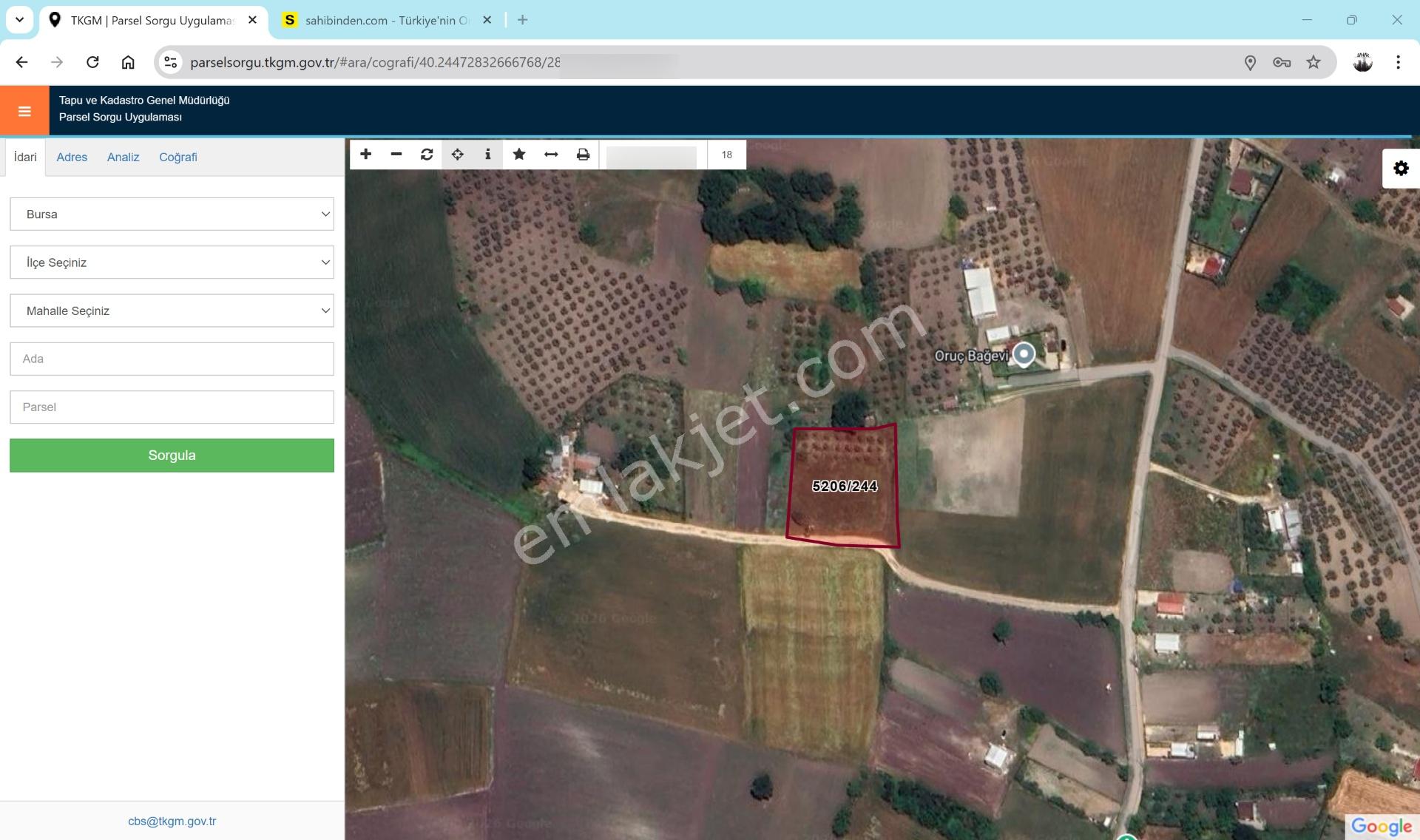The image size is (1420, 840).
Task: Click the location permission icon
Action: pyautogui.click(x=1250, y=63)
